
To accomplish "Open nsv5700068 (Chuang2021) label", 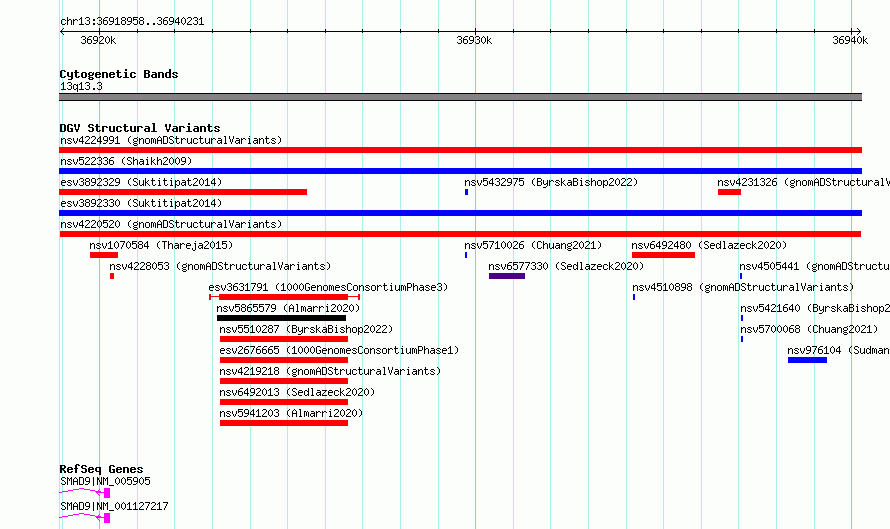I will pyautogui.click(x=809, y=329).
